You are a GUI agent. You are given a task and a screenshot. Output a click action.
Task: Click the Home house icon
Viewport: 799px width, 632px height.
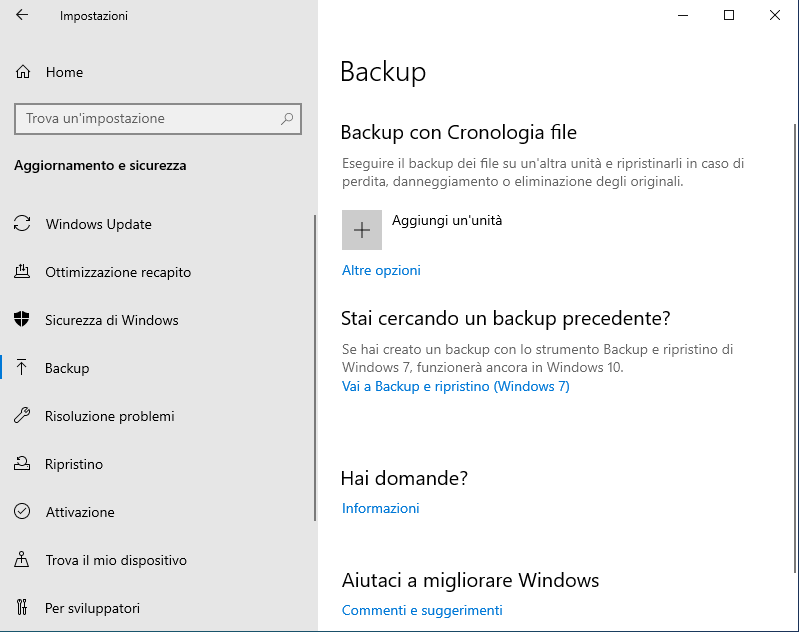(23, 72)
